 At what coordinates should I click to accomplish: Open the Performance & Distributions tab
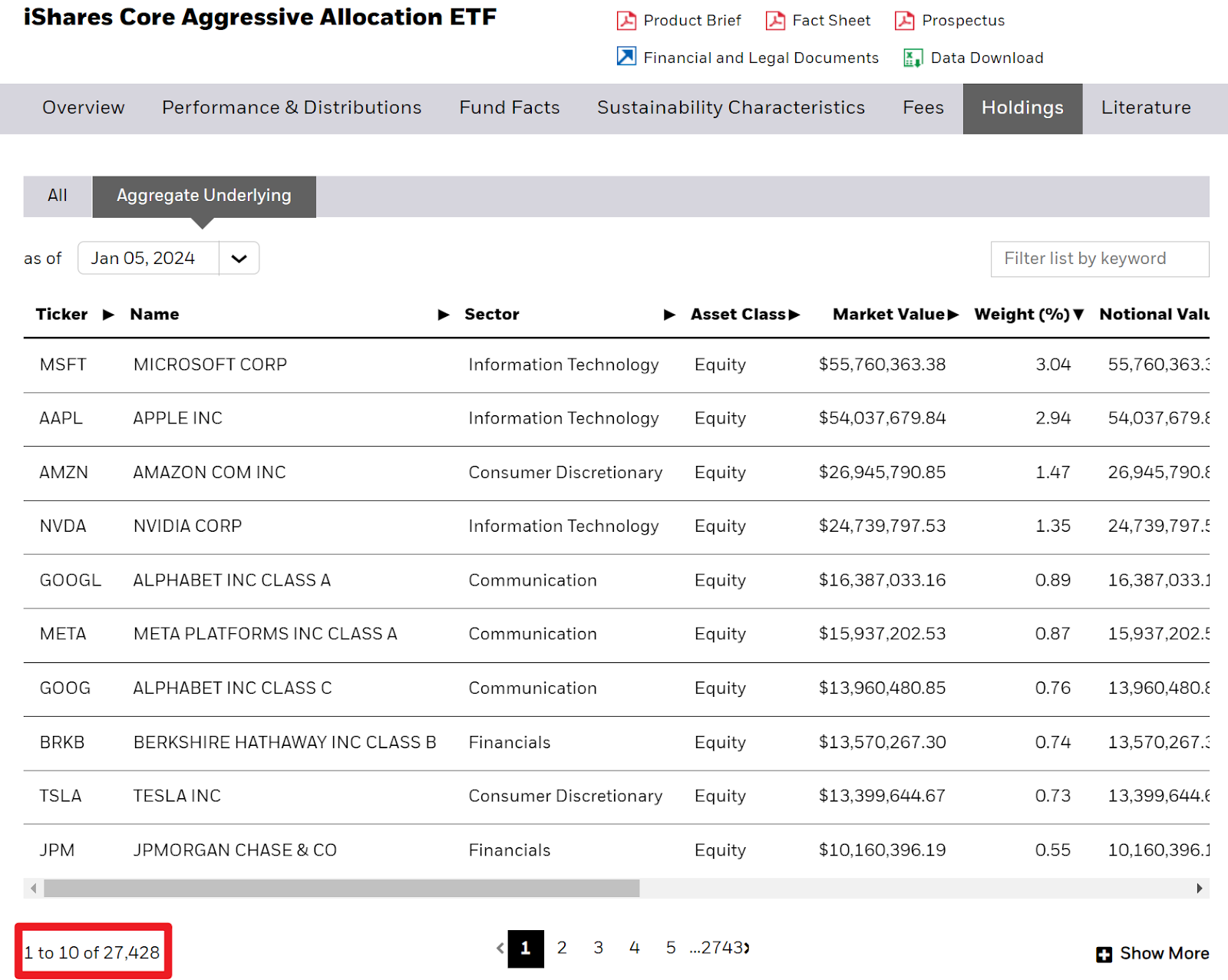tap(292, 108)
